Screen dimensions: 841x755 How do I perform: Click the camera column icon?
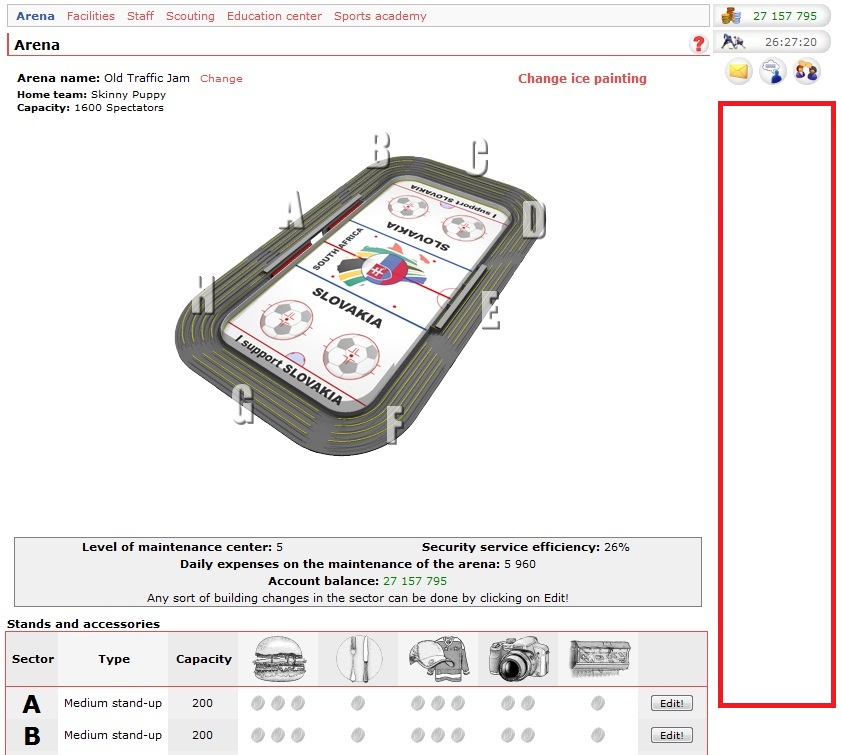click(519, 659)
